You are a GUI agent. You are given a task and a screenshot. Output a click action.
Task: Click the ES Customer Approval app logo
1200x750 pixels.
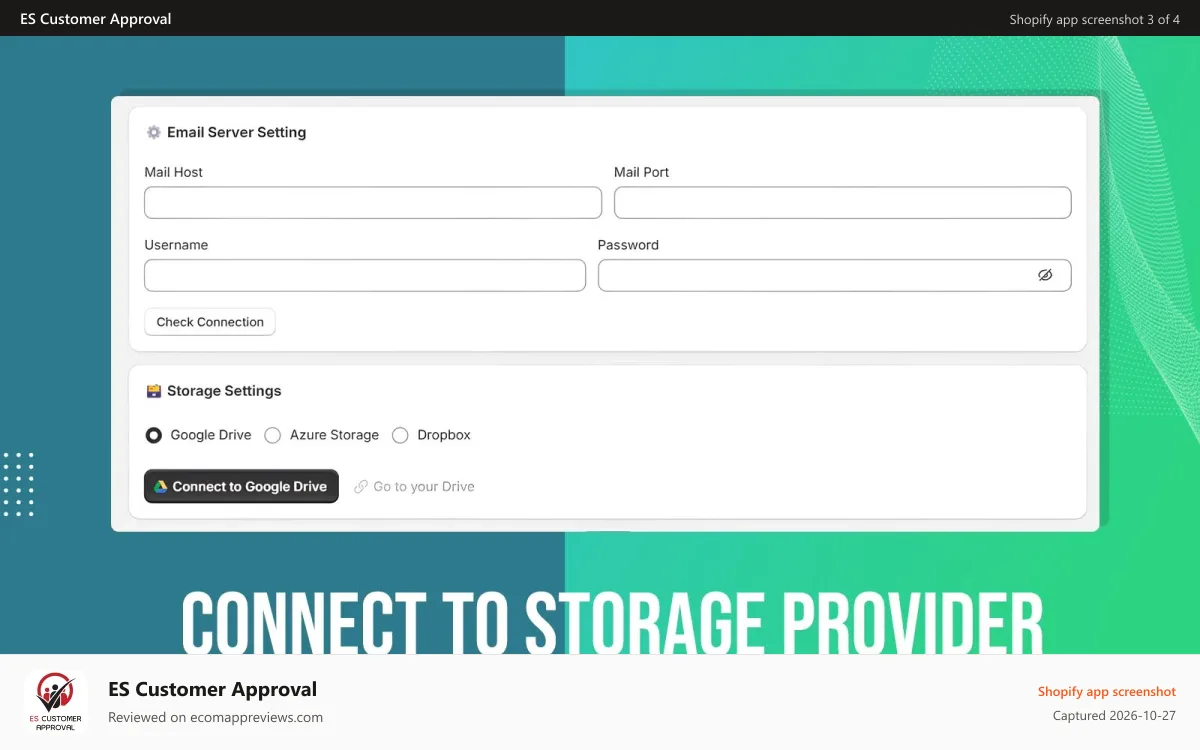(56, 702)
